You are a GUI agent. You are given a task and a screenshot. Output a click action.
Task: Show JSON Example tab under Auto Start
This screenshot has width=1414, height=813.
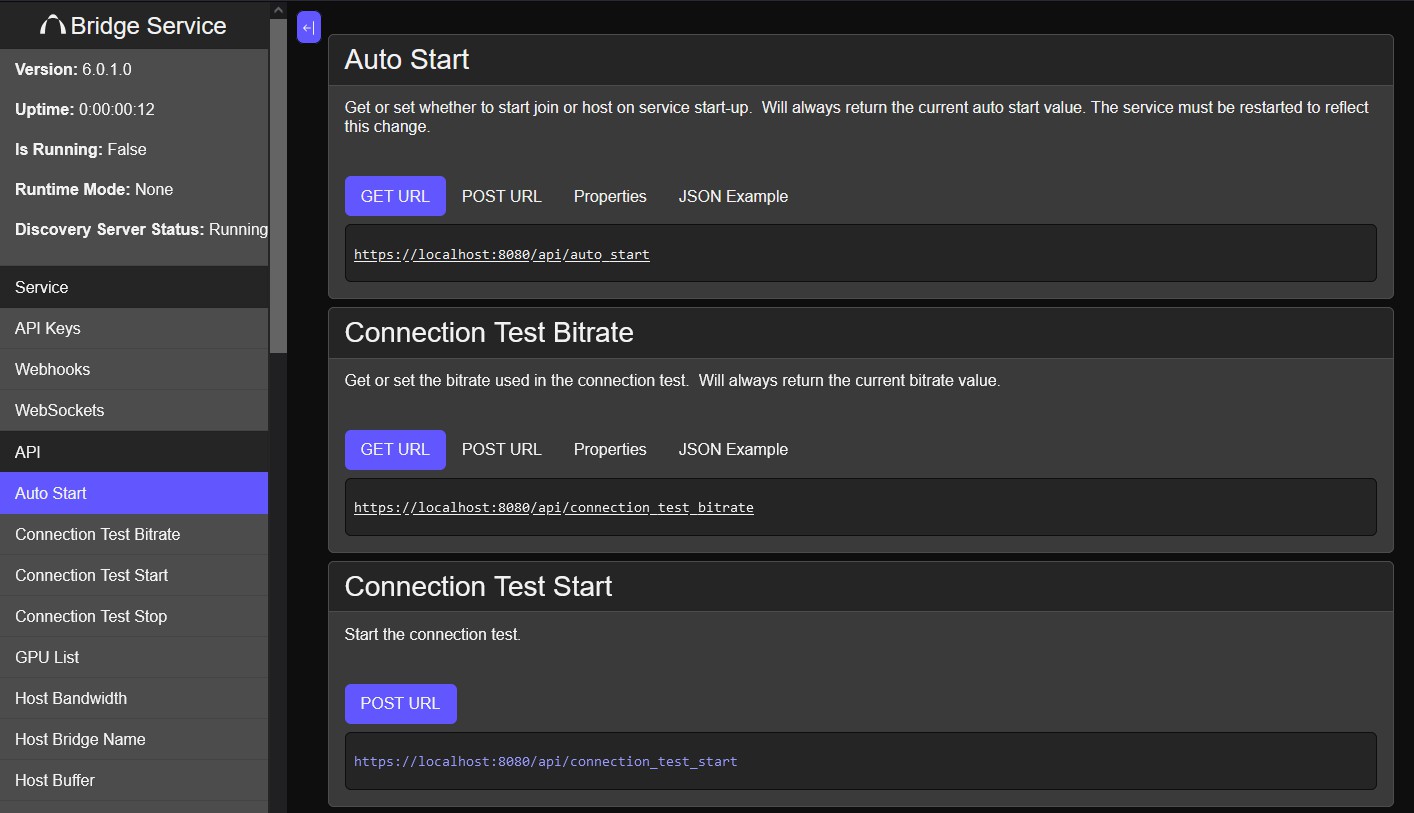click(x=733, y=196)
